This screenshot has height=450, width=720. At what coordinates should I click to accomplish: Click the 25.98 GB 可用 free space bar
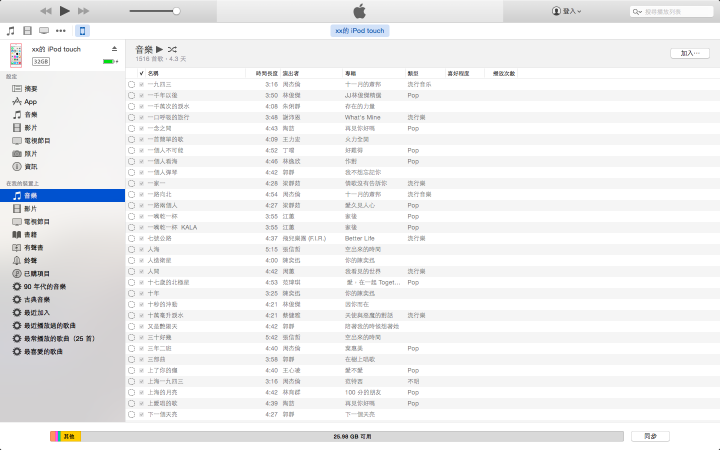[x=352, y=436]
